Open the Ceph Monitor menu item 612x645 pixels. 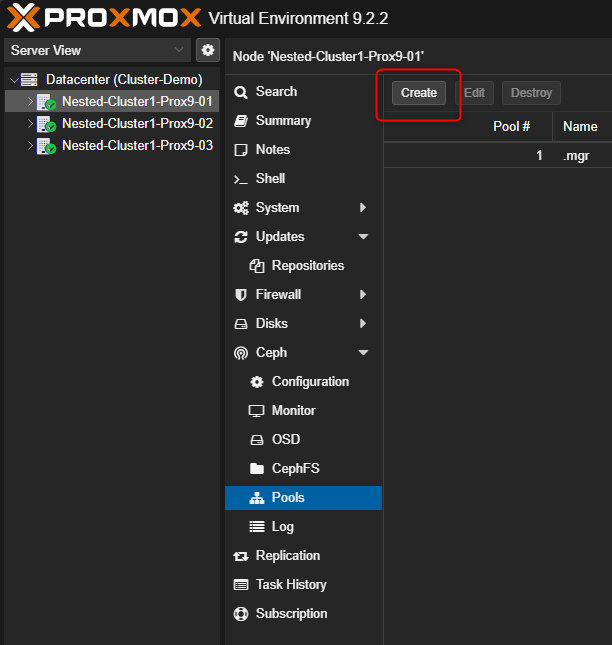click(304, 411)
